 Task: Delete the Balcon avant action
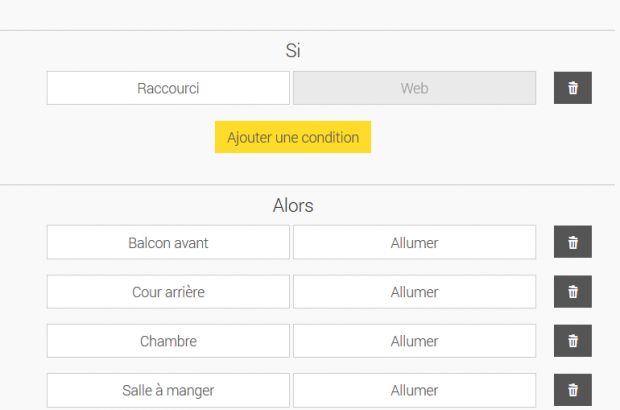click(573, 242)
